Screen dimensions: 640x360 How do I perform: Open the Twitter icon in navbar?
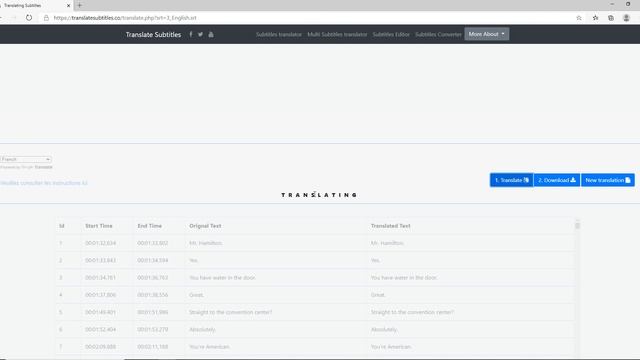click(x=200, y=34)
